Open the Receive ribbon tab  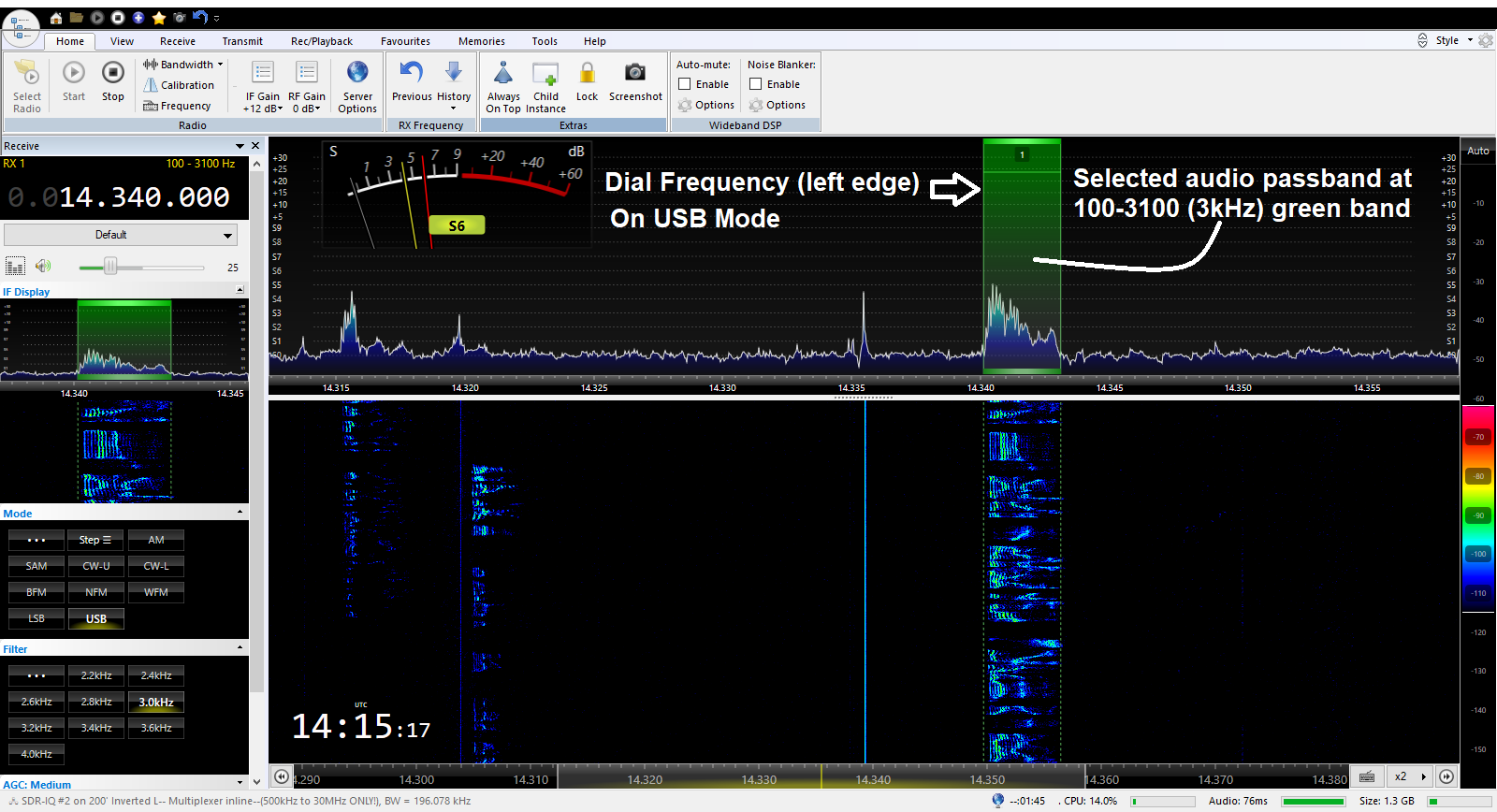tap(178, 41)
